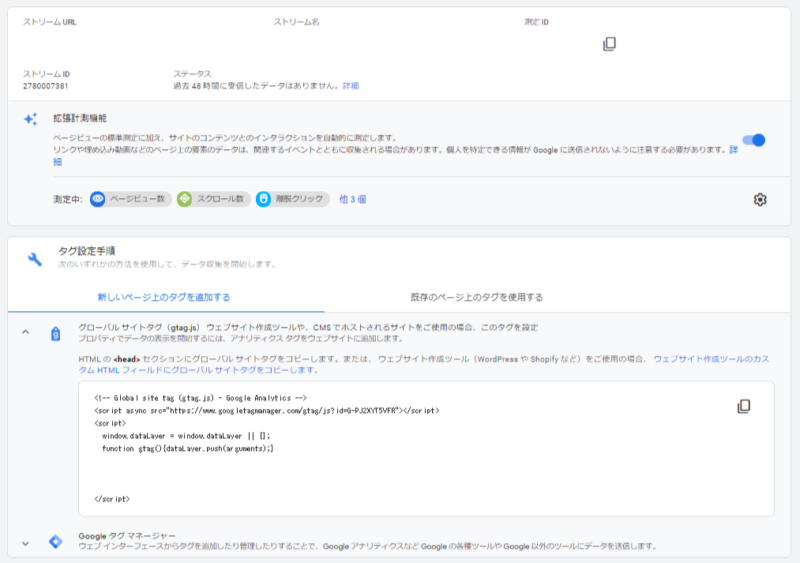Click the ストリーム名 label
The height and width of the screenshot is (563, 800).
coord(296,22)
